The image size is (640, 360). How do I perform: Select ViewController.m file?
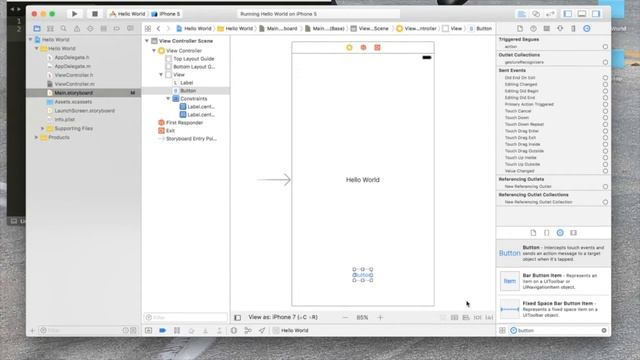(x=74, y=84)
